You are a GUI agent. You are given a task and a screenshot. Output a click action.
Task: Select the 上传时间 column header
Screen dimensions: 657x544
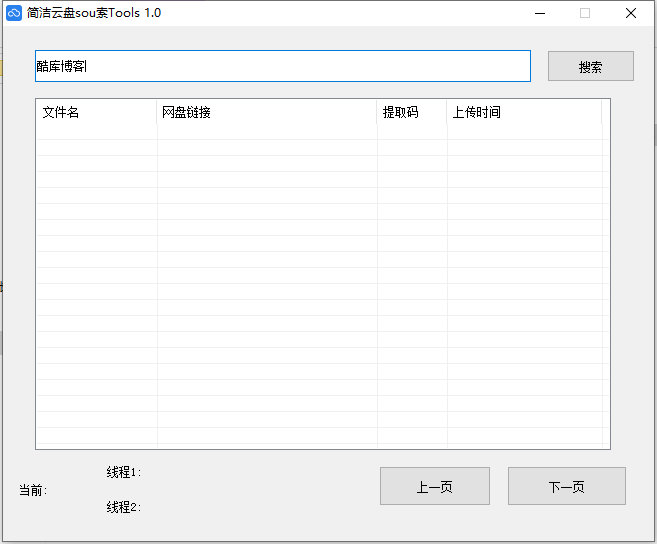click(524, 112)
